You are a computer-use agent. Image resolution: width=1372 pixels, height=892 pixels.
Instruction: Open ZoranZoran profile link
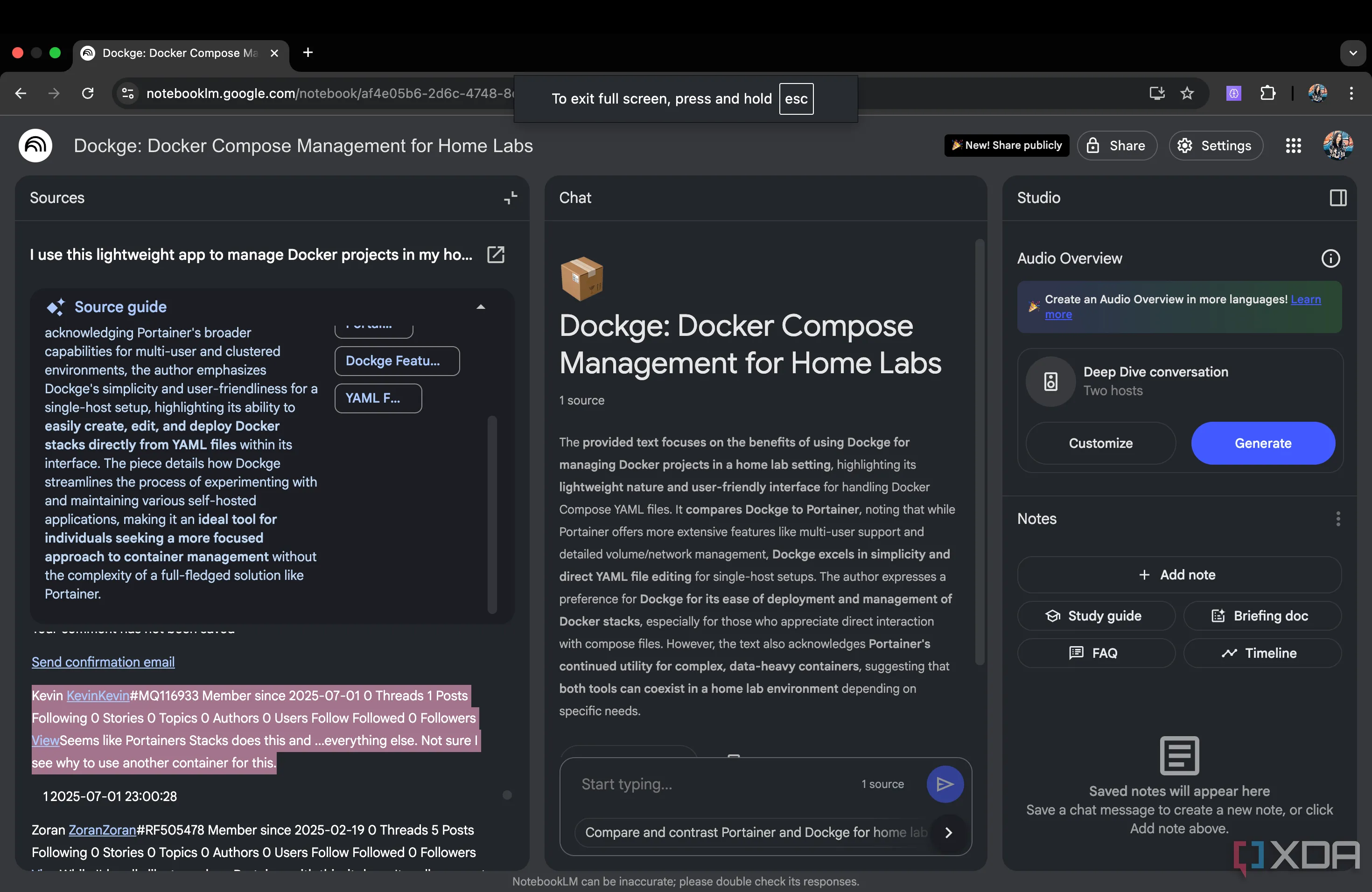(x=102, y=830)
